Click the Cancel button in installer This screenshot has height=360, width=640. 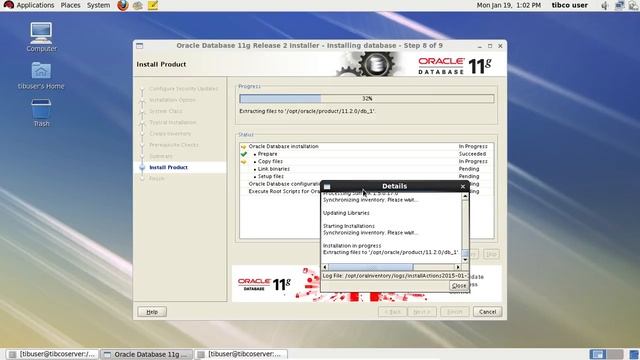pyautogui.click(x=487, y=312)
